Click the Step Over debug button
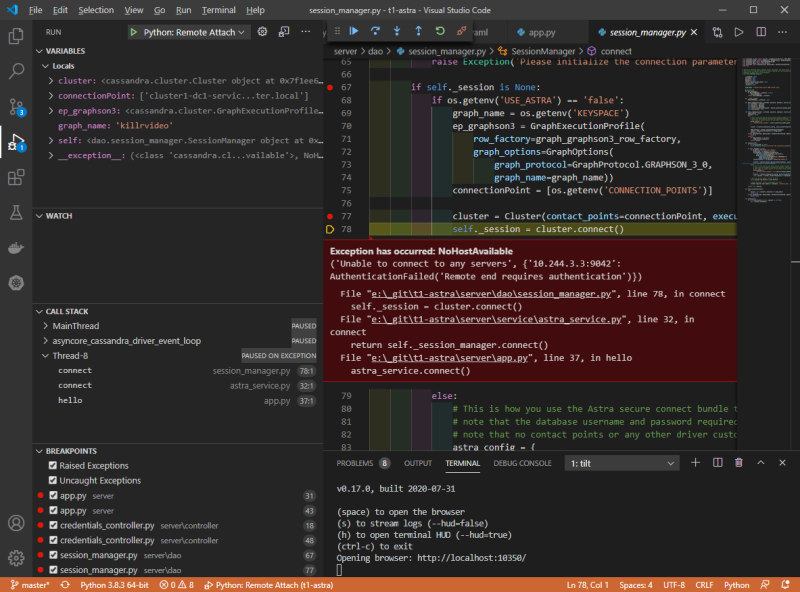 coord(376,32)
